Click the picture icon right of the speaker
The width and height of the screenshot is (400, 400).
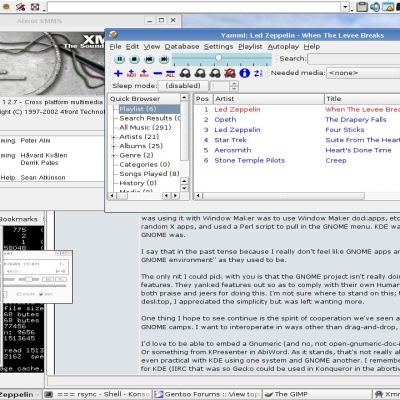pos(388,7)
